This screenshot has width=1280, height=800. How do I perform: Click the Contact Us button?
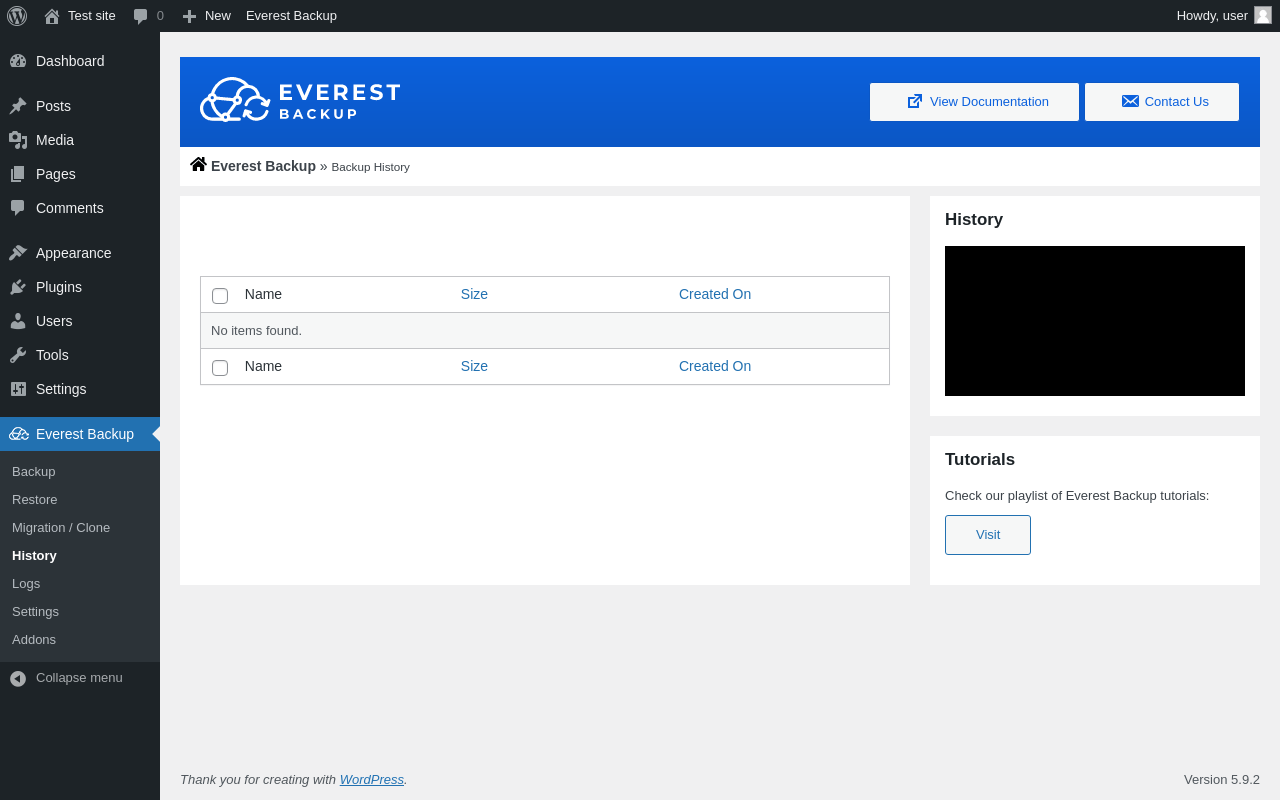coord(1162,102)
